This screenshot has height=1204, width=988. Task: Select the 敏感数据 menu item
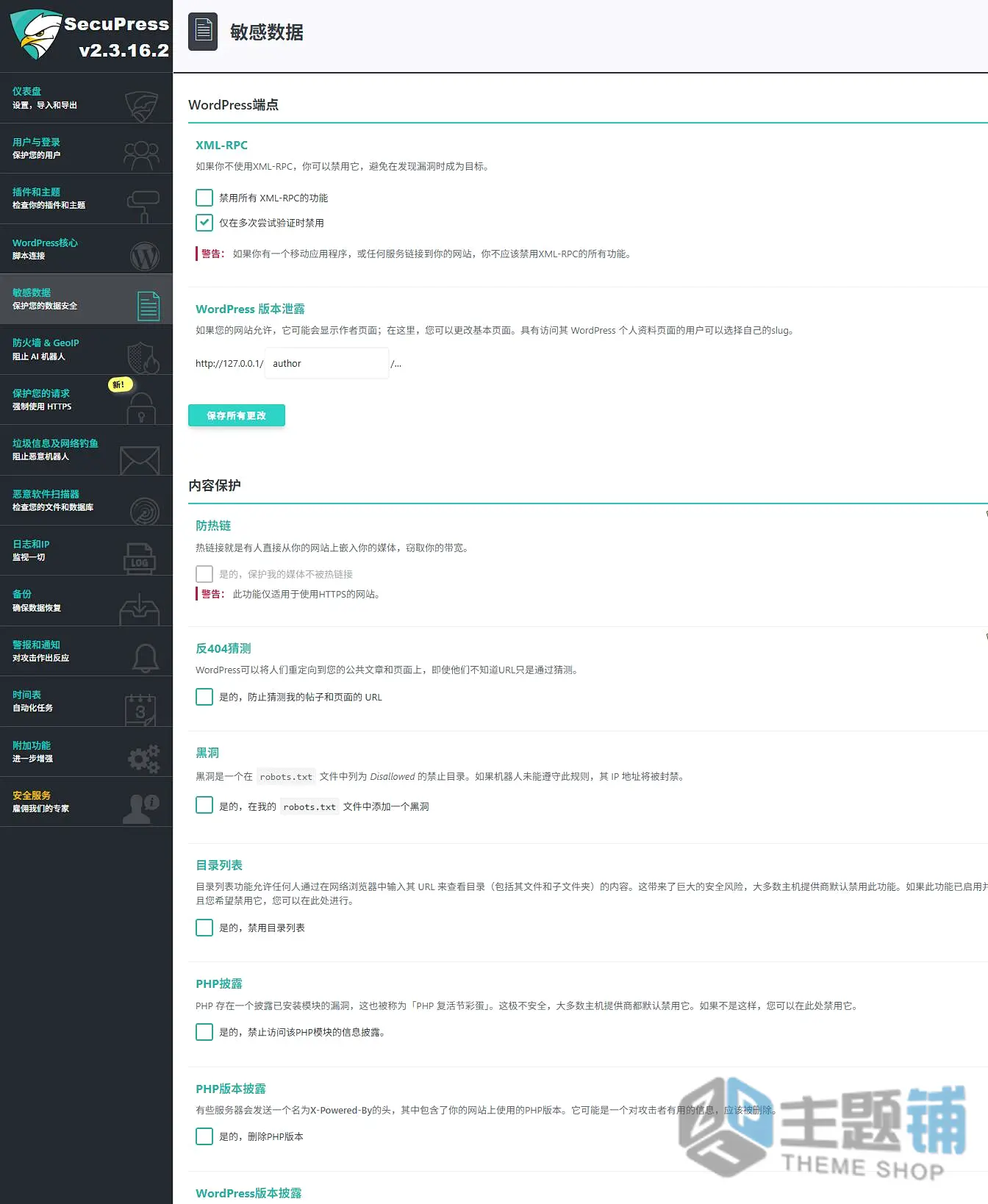(86, 299)
